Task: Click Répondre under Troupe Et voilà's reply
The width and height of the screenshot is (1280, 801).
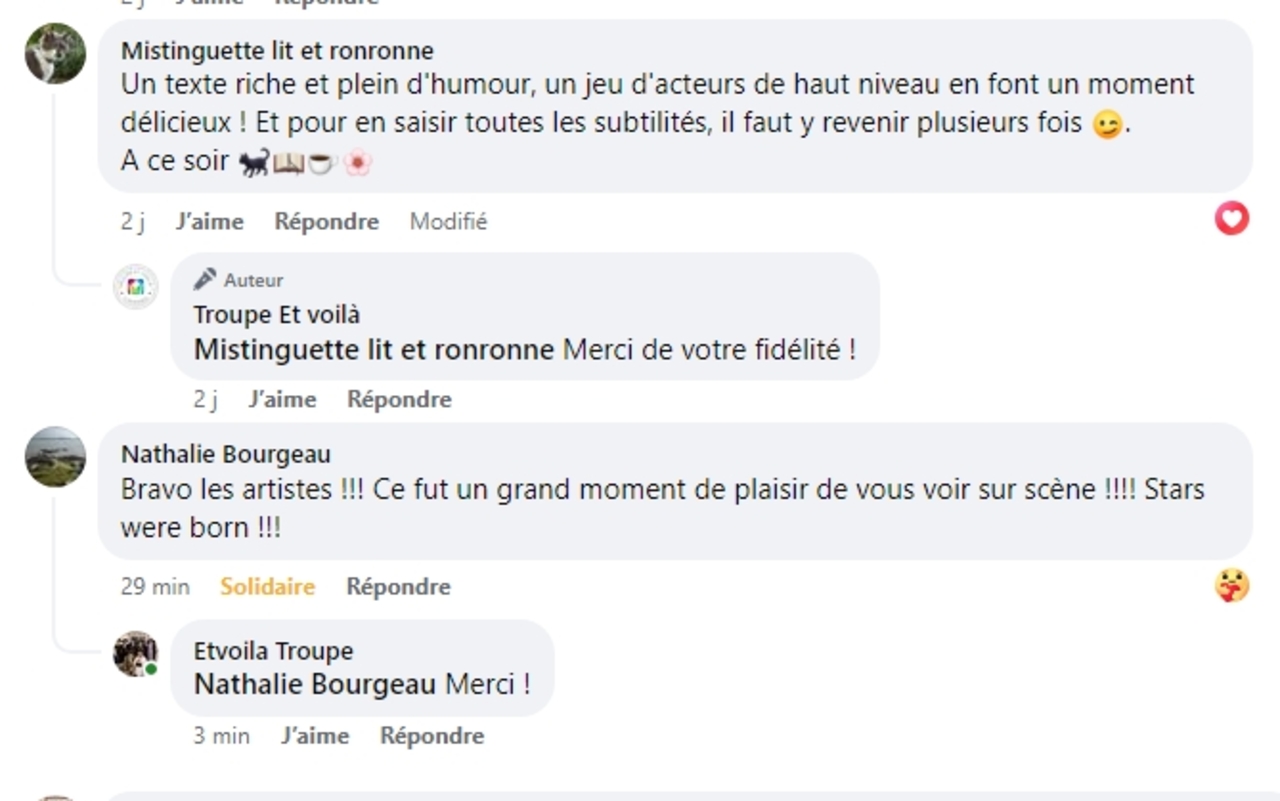Action: [399, 400]
